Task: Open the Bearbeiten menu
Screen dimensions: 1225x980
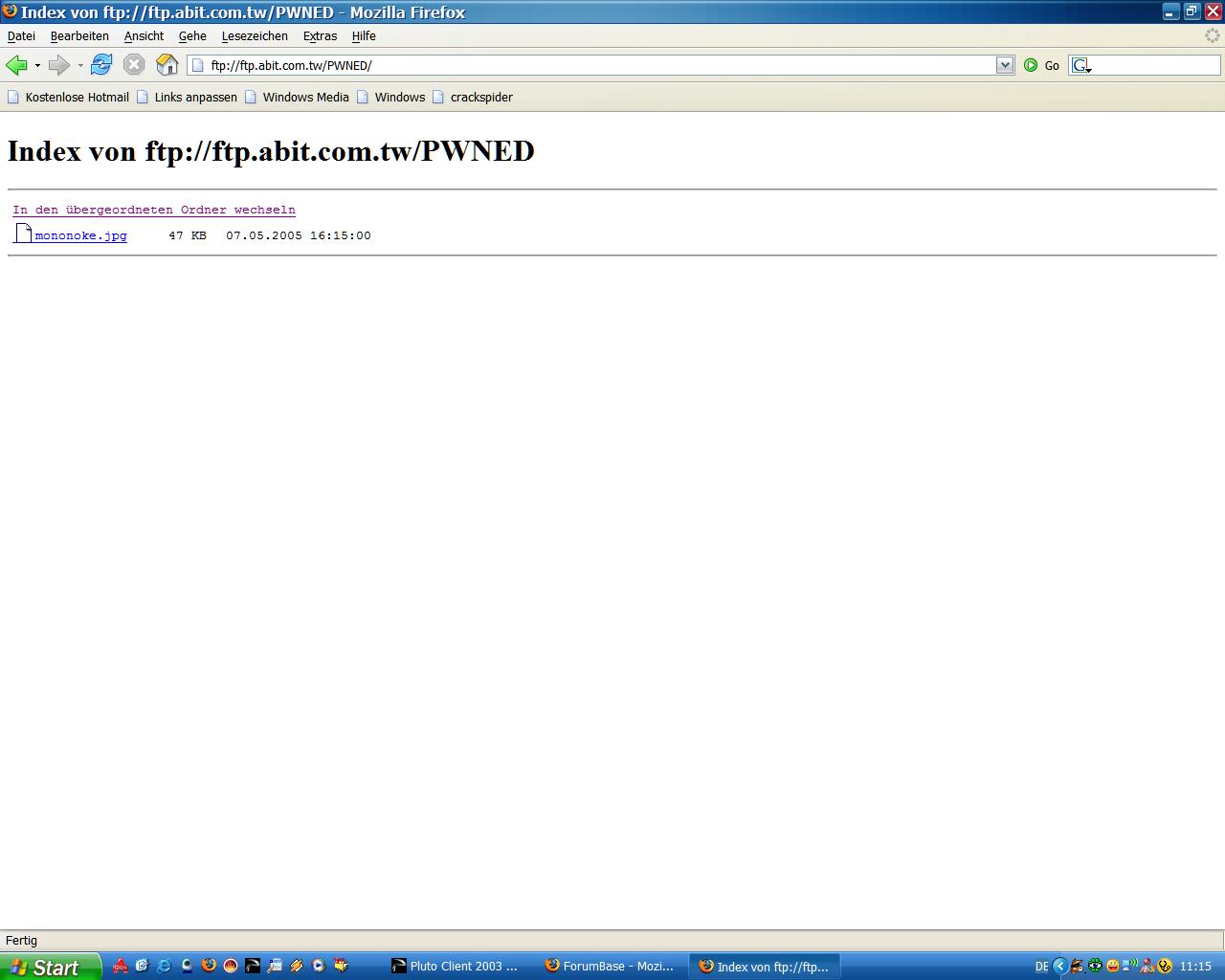Action: pos(79,36)
